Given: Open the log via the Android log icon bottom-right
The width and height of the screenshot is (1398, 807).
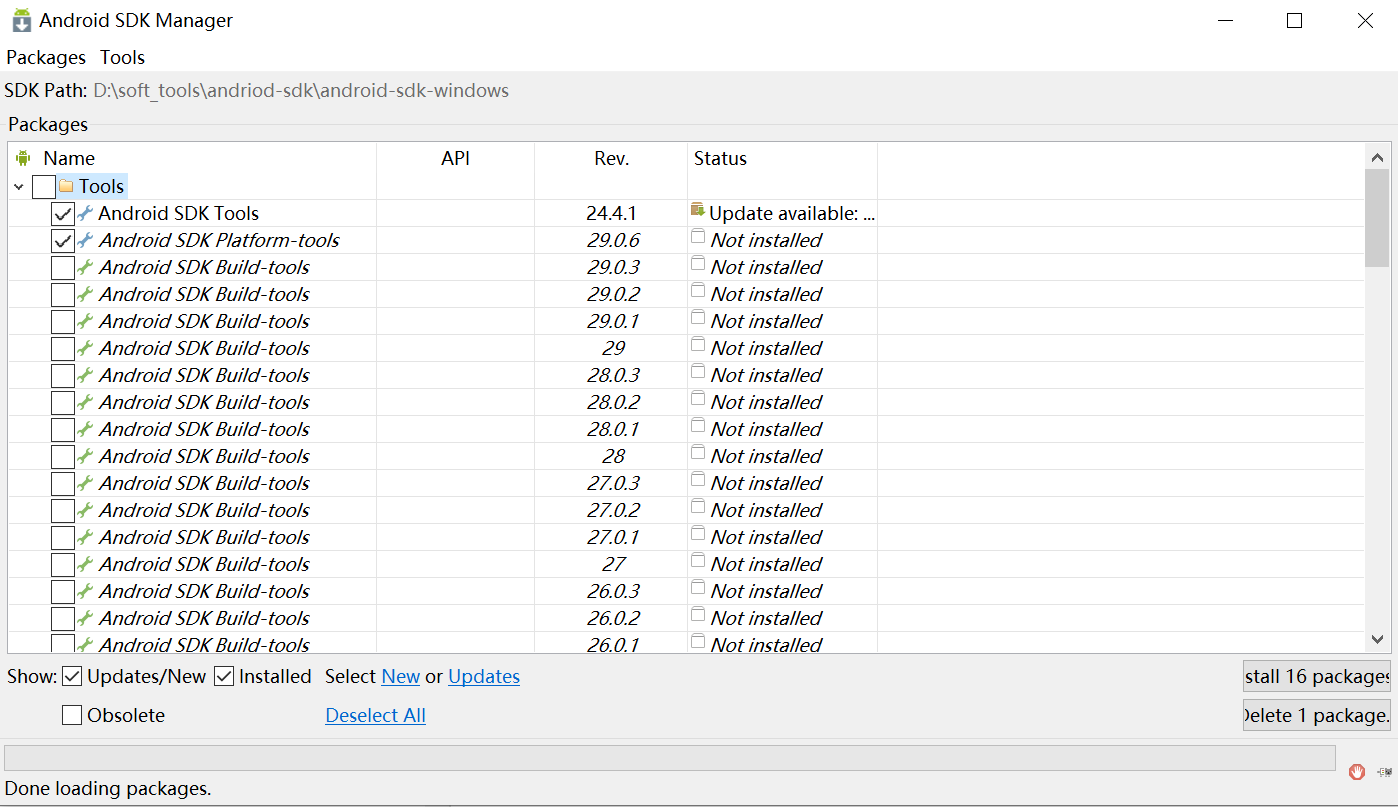Looking at the screenshot, I should (1384, 772).
